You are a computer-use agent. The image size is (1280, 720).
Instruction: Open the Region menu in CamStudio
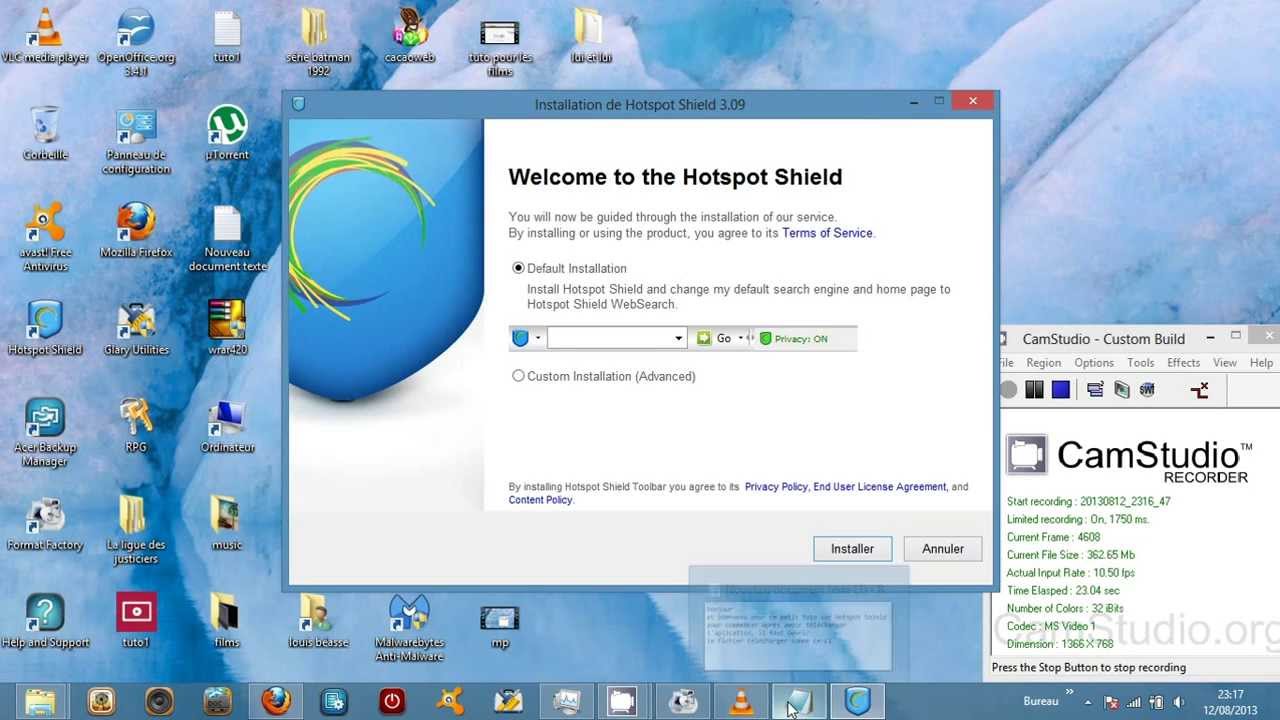click(1043, 363)
